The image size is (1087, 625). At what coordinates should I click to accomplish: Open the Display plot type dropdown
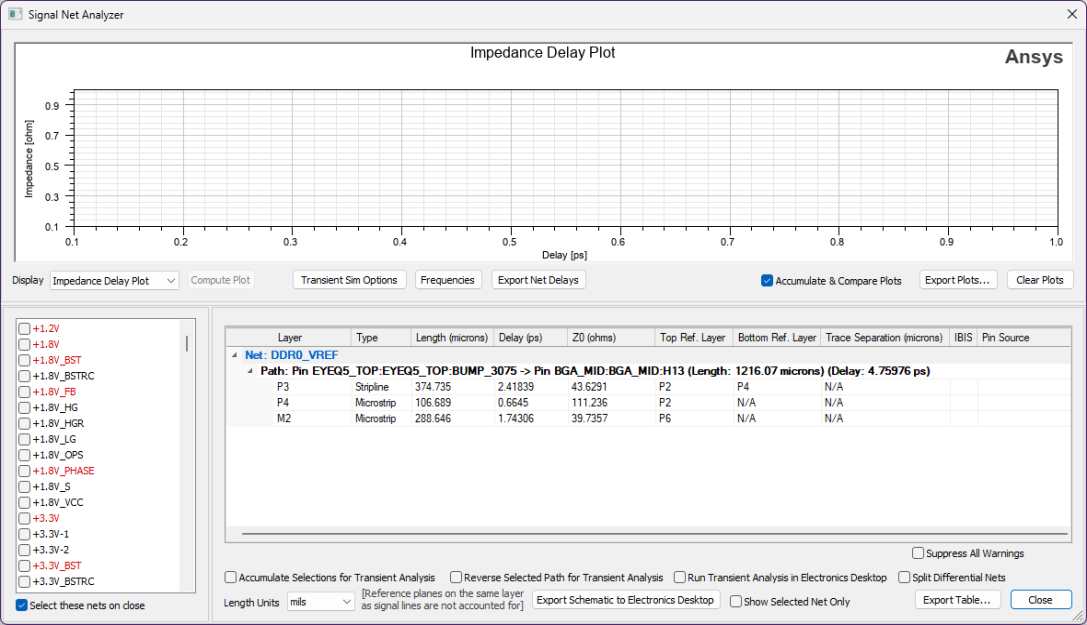[x=114, y=281]
